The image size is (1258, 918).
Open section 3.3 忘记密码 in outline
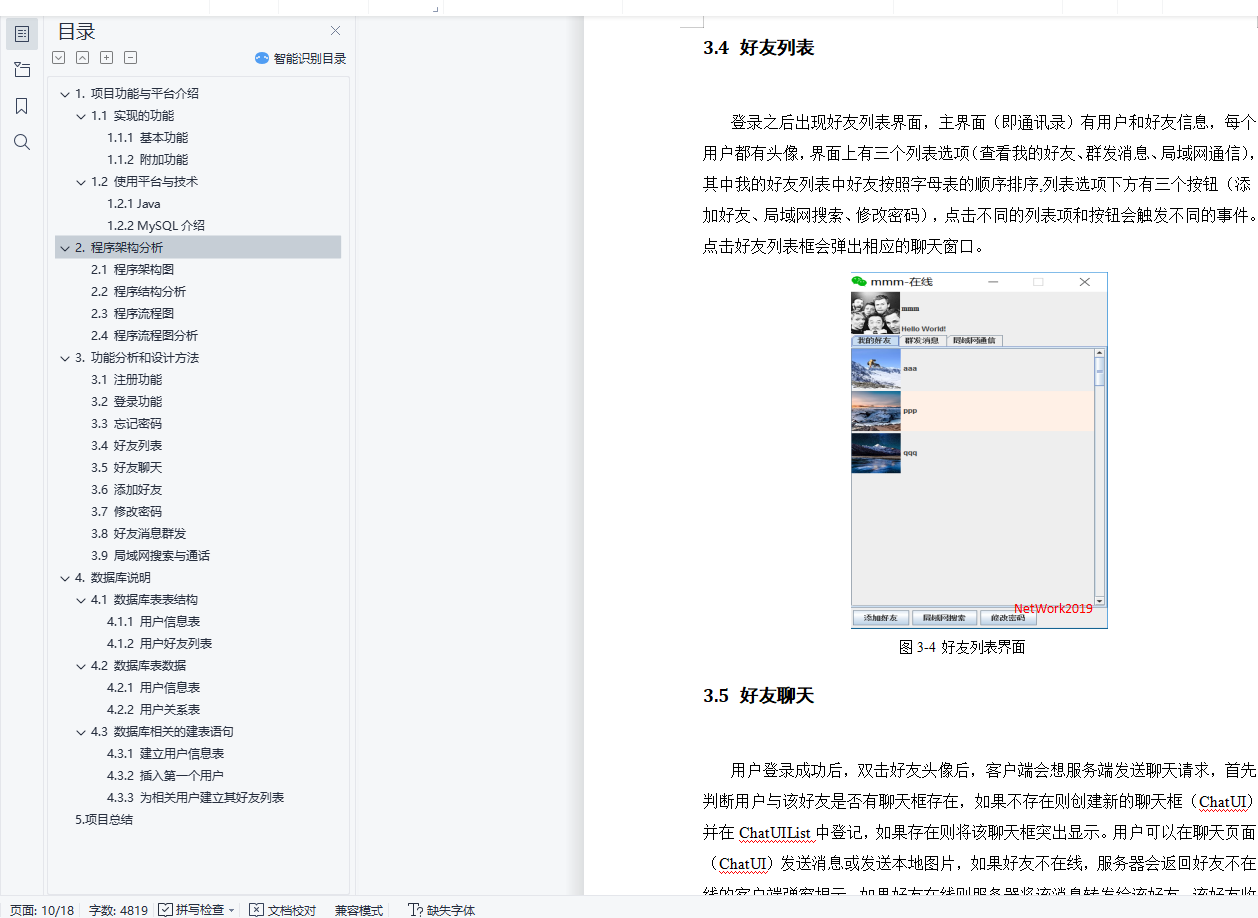126,424
